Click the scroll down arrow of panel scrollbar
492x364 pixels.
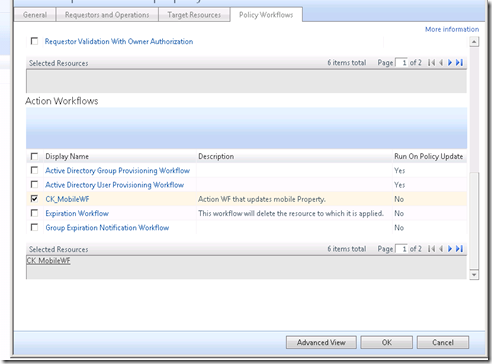[474, 275]
